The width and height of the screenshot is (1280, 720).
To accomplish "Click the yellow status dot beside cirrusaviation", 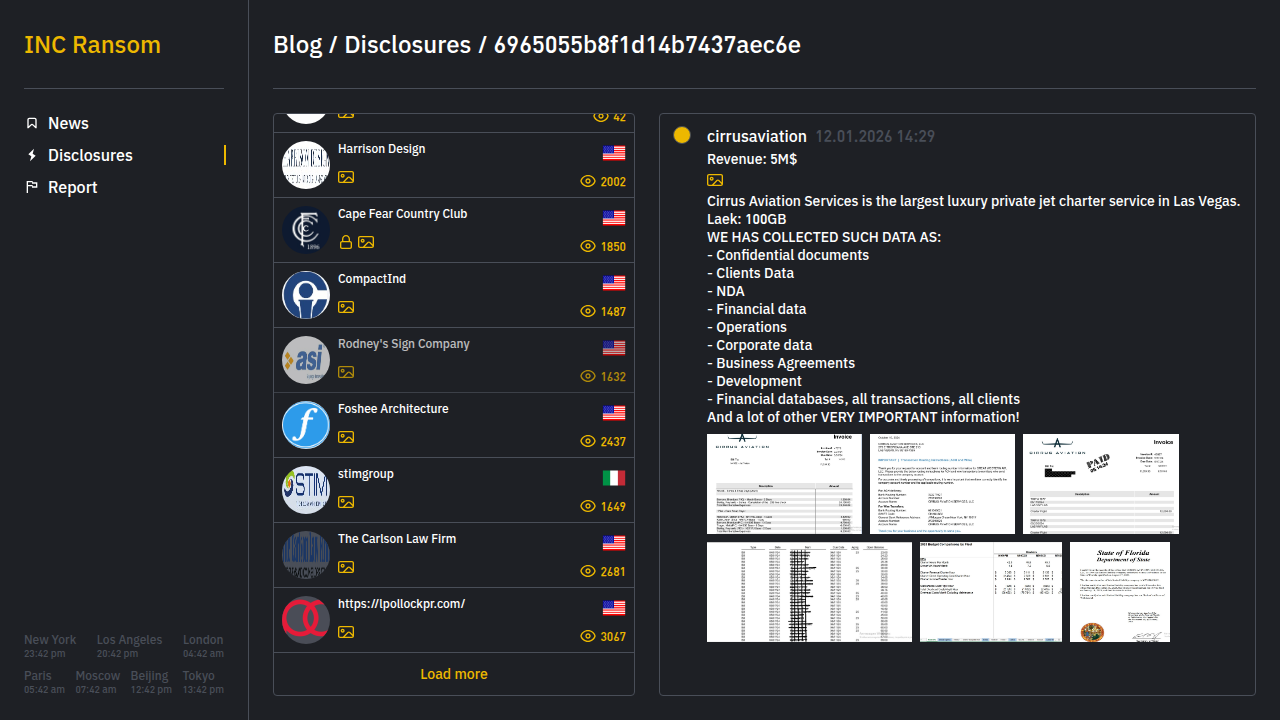I will pos(682,136).
